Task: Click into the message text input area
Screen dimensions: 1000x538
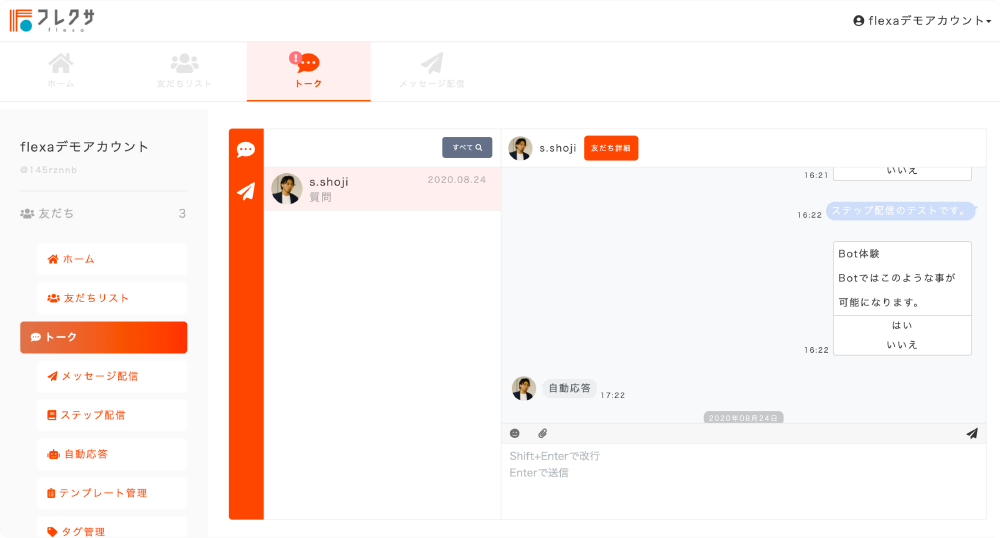Action: [743, 480]
